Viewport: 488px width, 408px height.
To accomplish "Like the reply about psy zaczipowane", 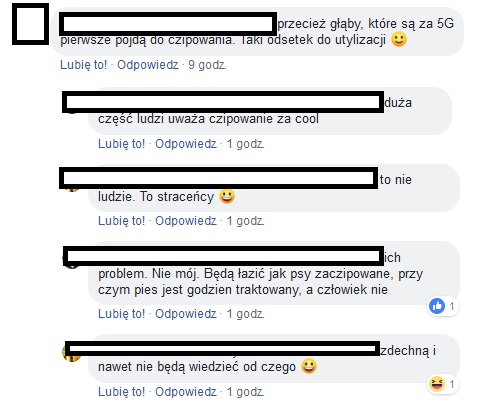I will tap(121, 314).
